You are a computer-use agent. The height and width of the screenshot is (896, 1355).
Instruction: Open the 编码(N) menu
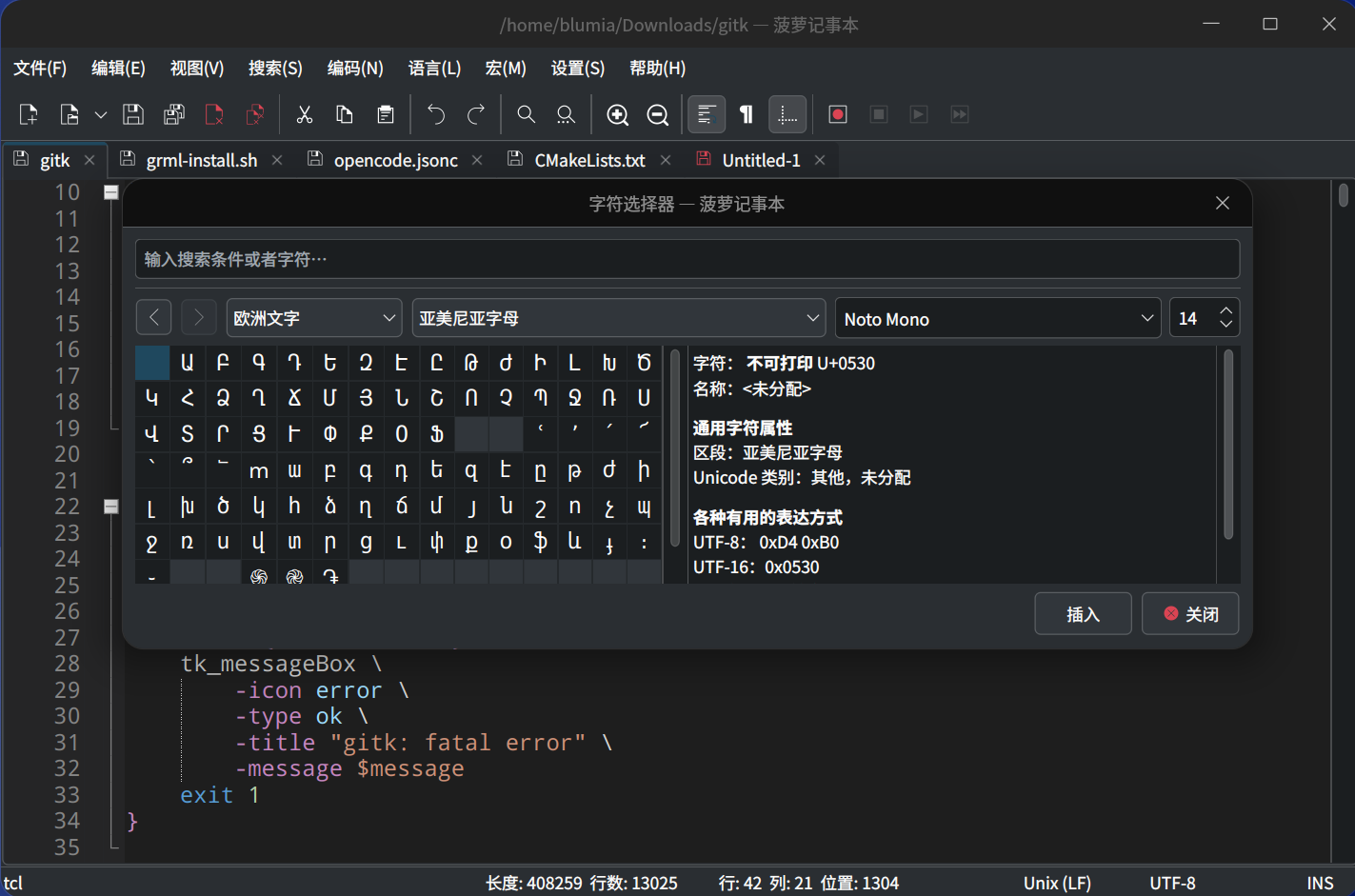355,69
